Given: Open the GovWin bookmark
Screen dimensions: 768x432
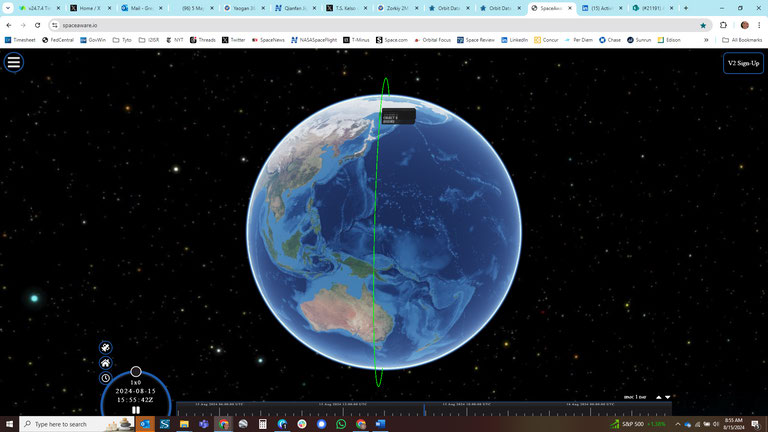Looking at the screenshot, I should [93, 40].
